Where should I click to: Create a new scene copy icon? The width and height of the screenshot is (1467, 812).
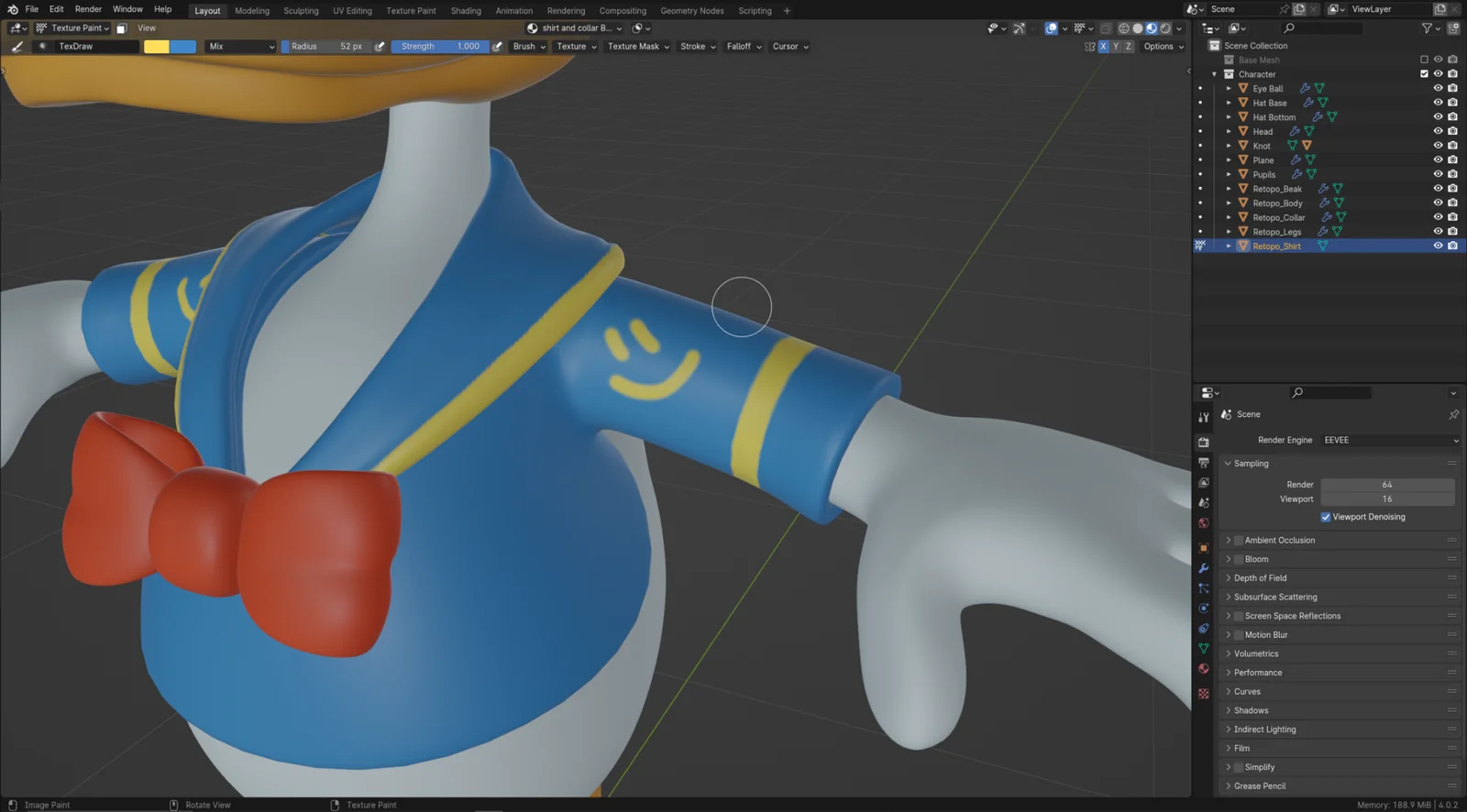point(1299,9)
